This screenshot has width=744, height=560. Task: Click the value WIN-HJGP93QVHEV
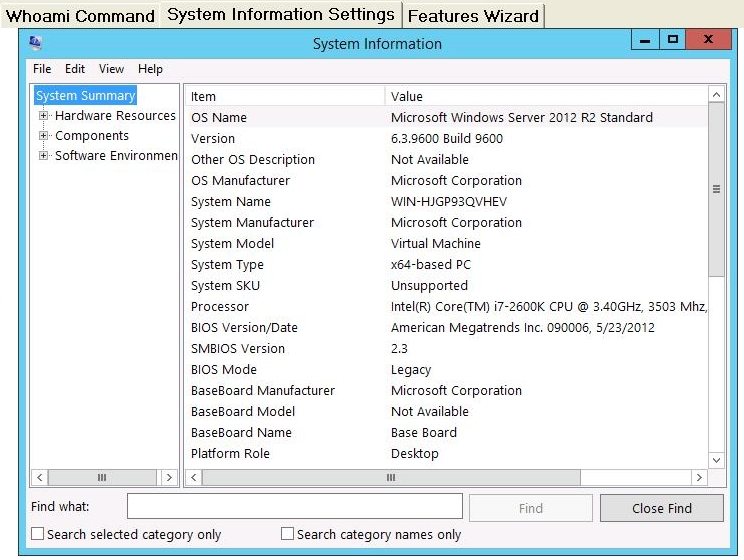pyautogui.click(x=449, y=201)
